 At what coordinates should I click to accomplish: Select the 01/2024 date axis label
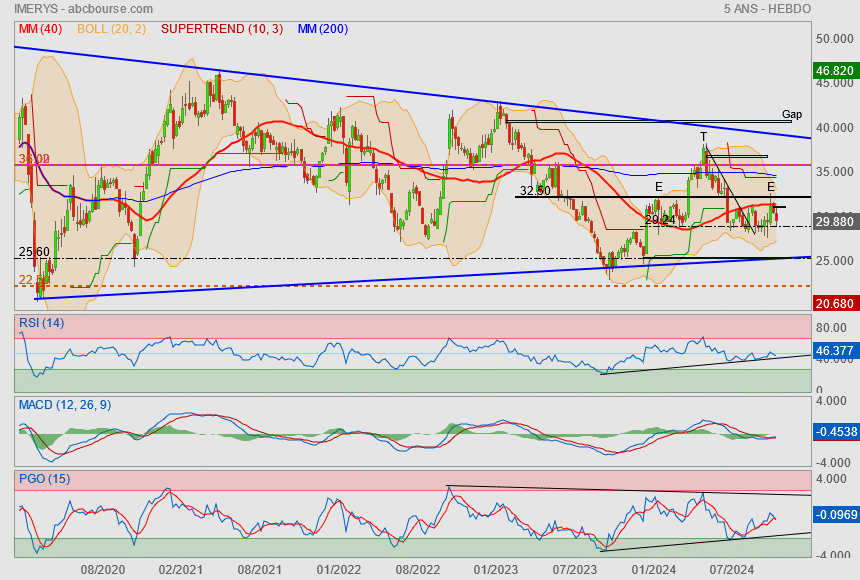click(654, 570)
